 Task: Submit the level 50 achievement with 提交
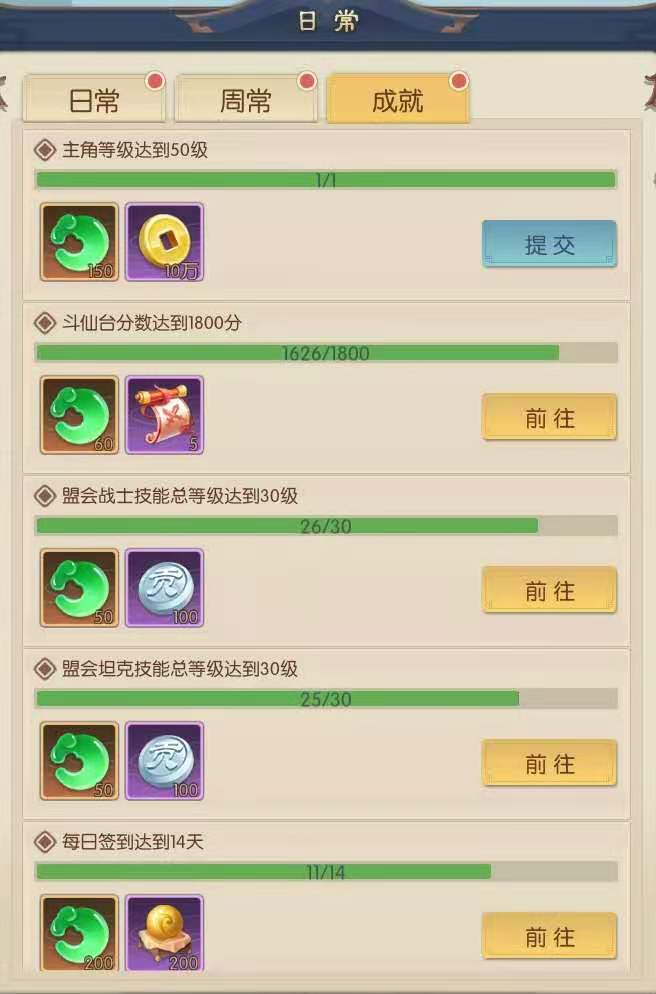point(550,244)
